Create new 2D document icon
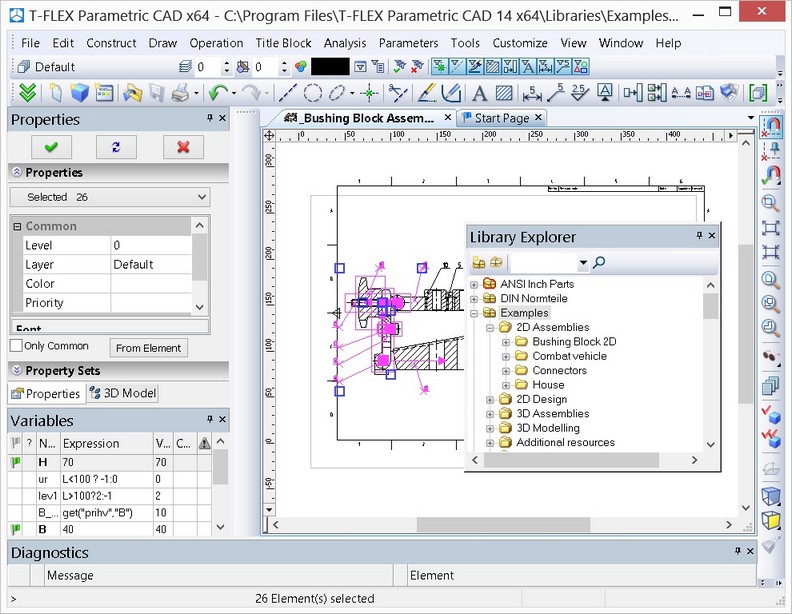Image resolution: width=792 pixels, height=614 pixels. (x=56, y=93)
